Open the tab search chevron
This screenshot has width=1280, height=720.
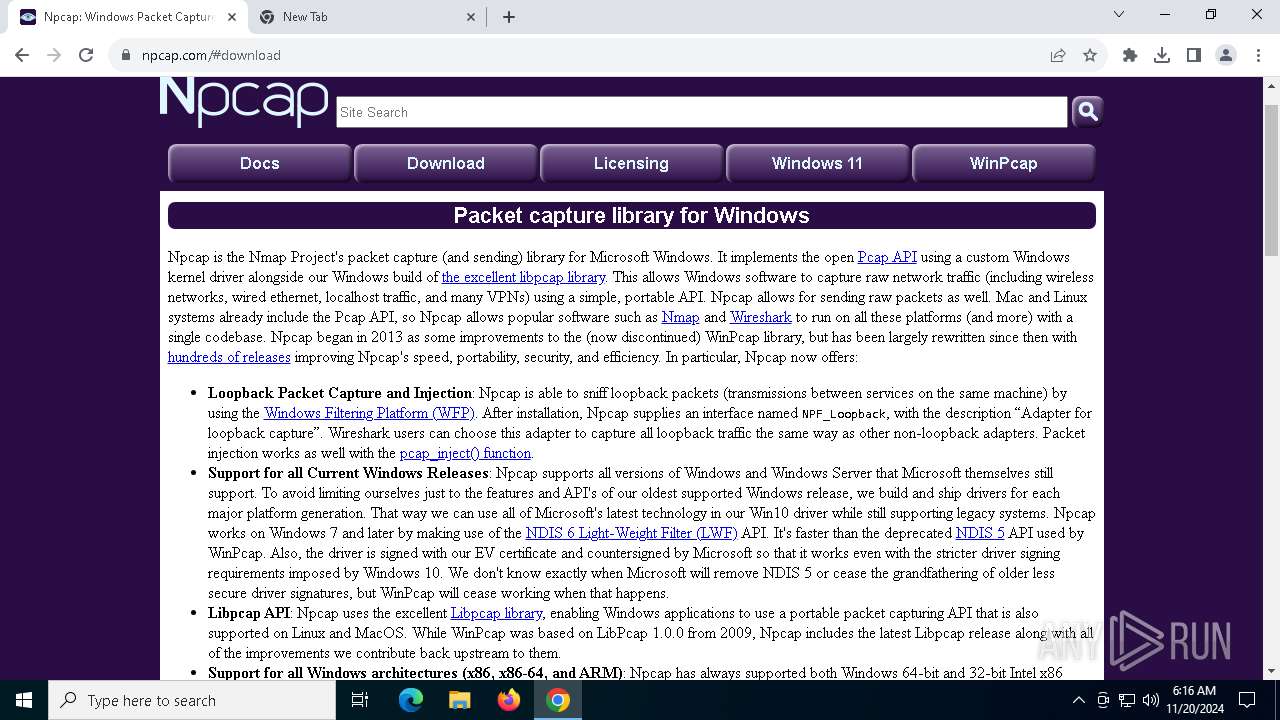click(1119, 14)
